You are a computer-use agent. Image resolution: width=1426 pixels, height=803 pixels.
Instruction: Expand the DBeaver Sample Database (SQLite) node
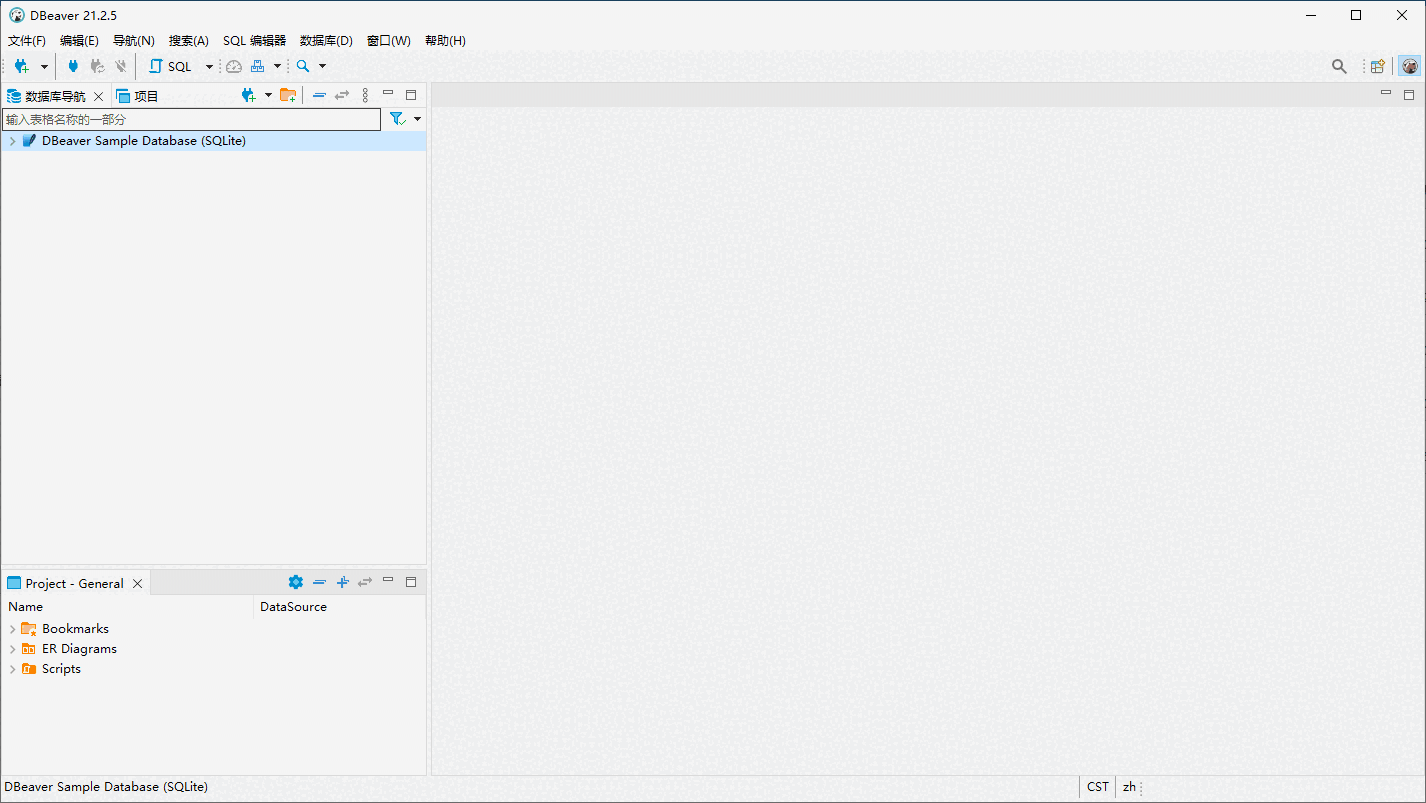coord(12,141)
